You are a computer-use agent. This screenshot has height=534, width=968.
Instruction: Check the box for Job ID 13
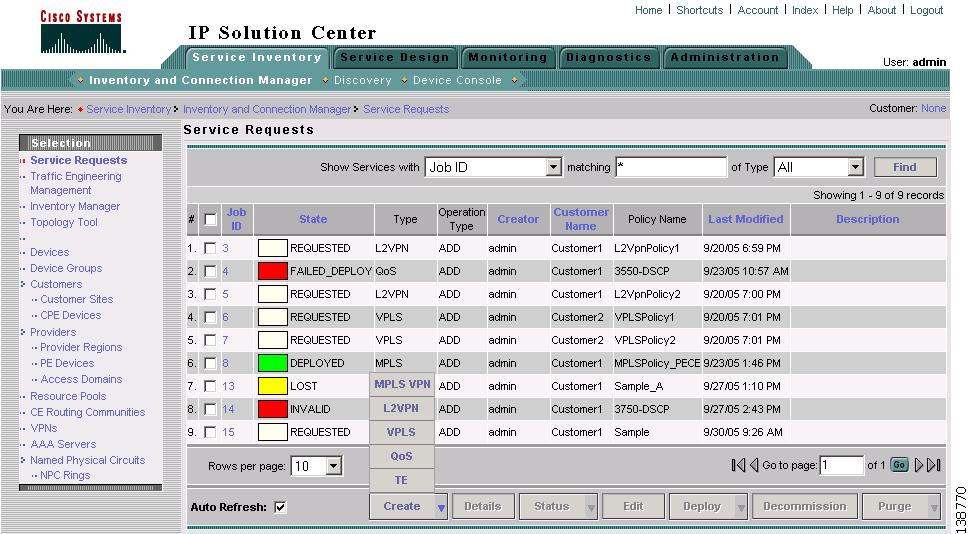(x=210, y=386)
